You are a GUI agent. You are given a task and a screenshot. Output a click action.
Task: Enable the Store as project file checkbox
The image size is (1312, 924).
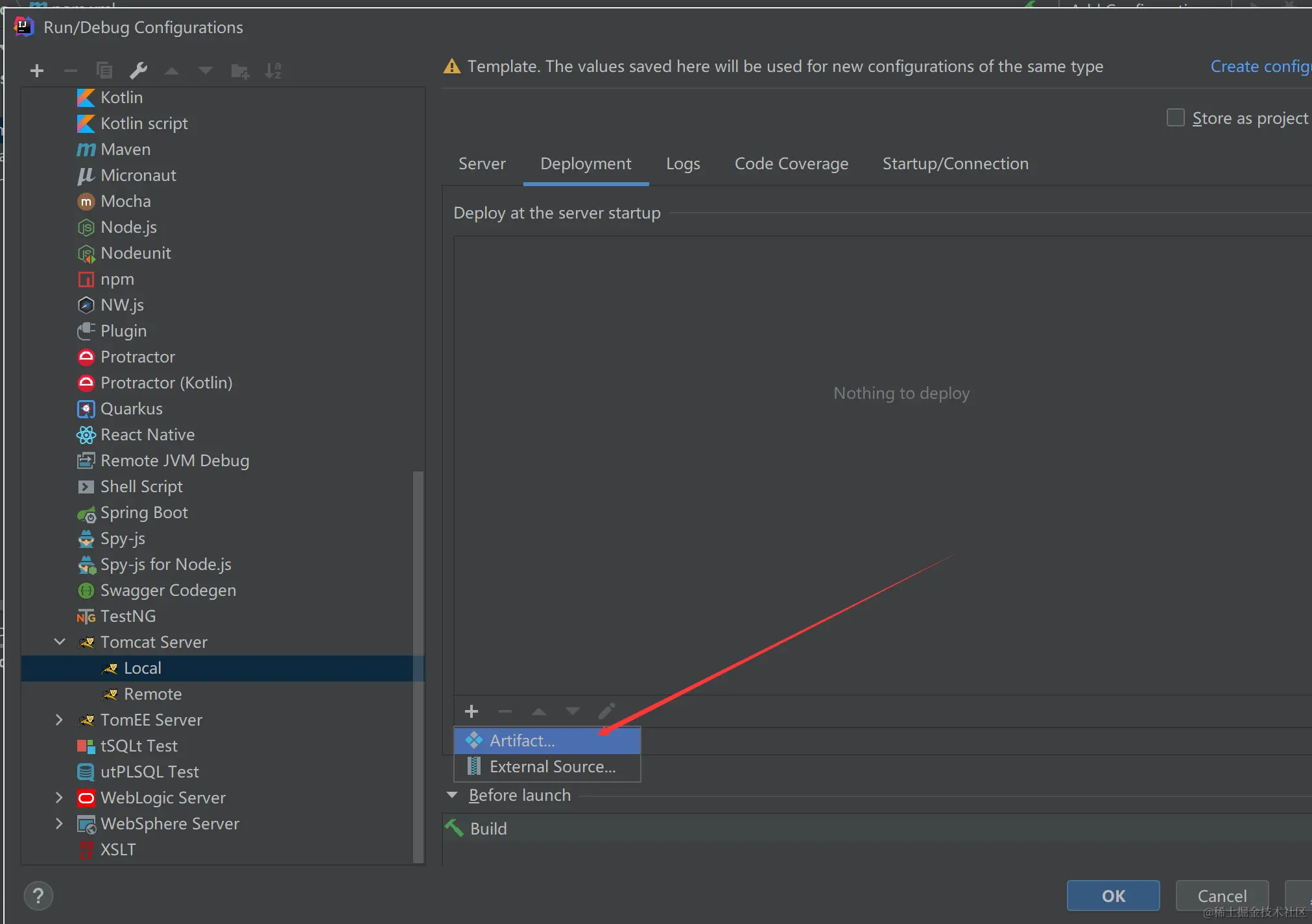(1175, 118)
